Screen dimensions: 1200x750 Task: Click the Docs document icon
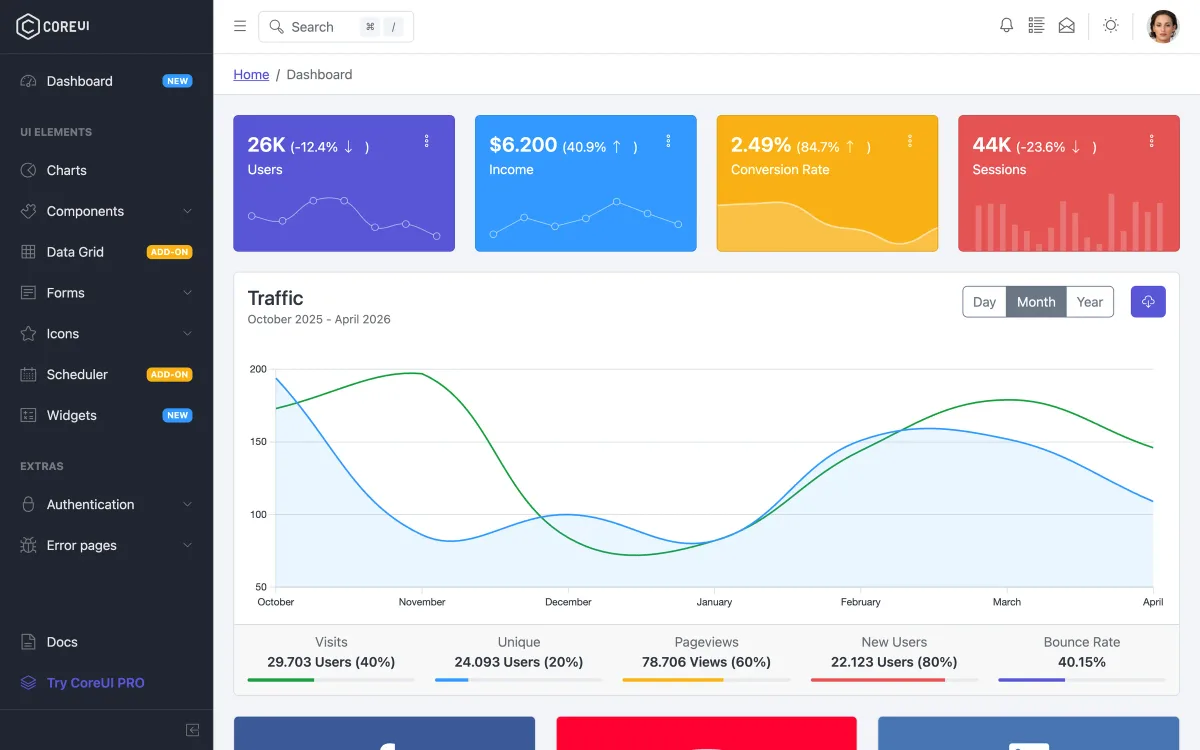point(28,642)
